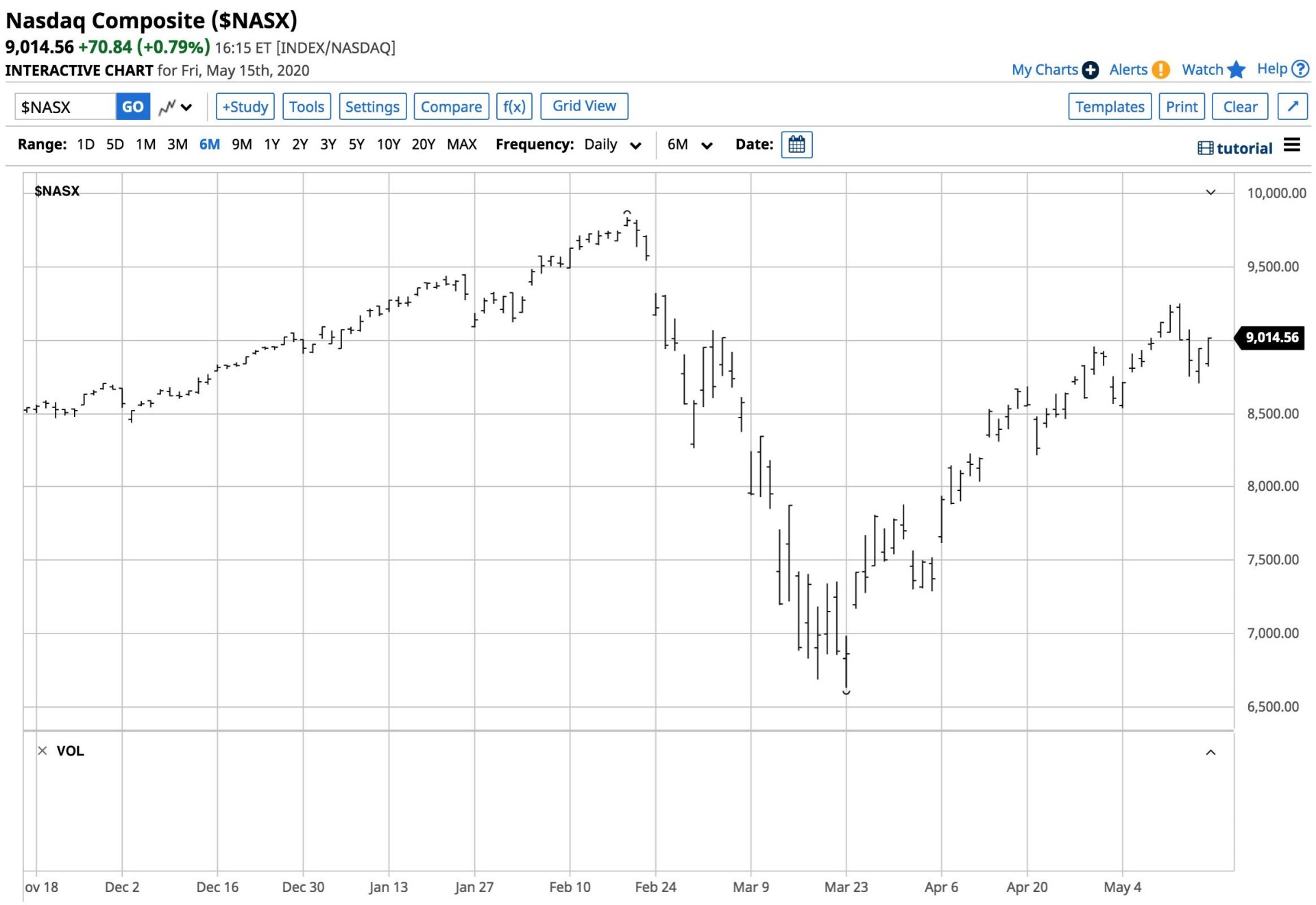Open the 6M period dropdown
This screenshot has height=905, width=1316.
pyautogui.click(x=690, y=145)
